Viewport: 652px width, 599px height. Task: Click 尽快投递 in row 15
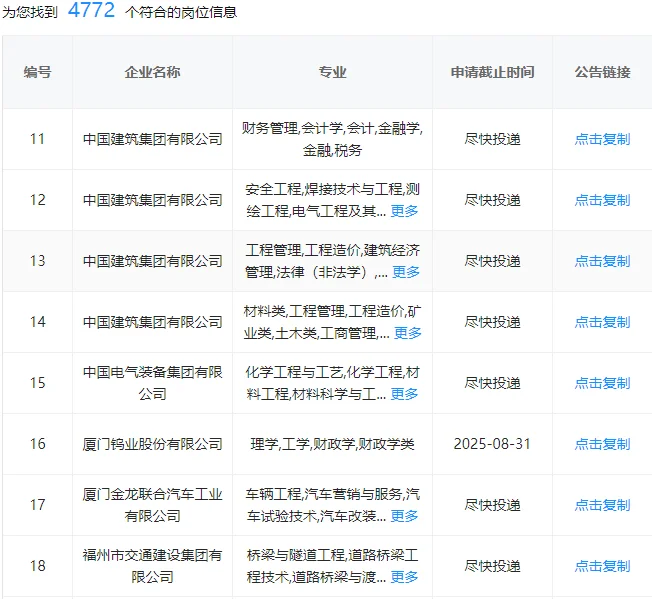492,383
